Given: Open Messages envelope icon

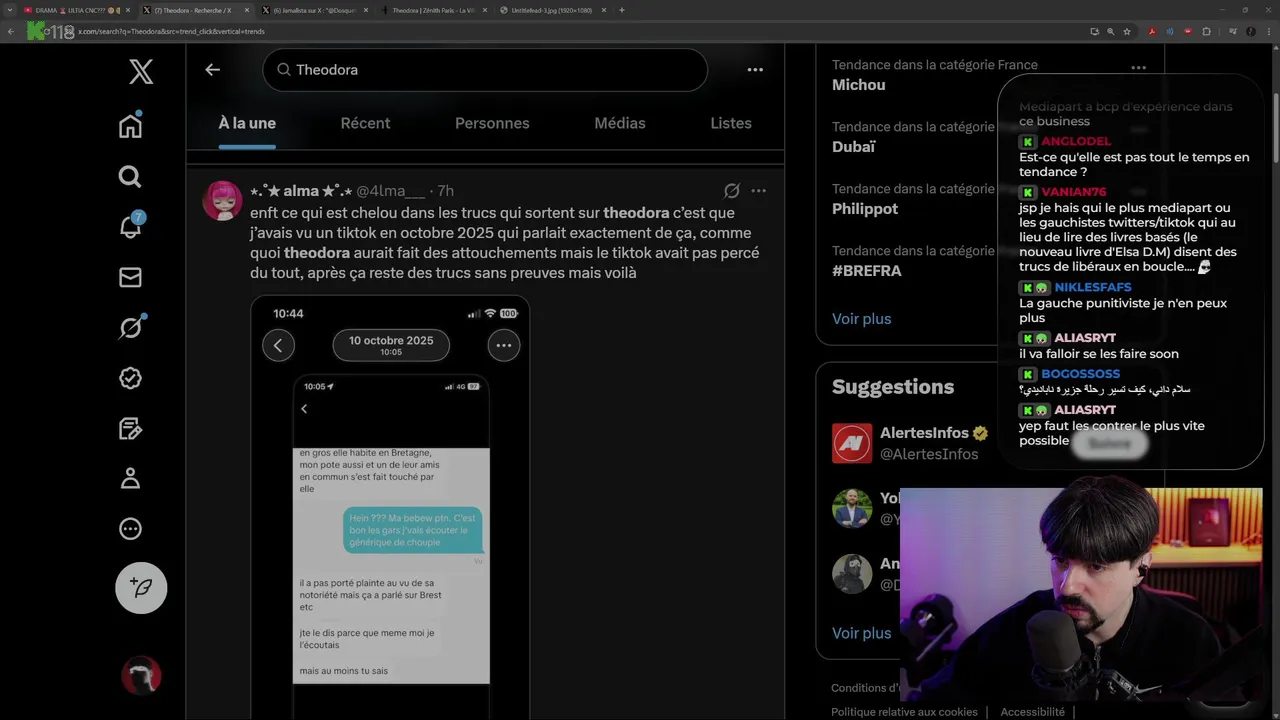Looking at the screenshot, I should point(130,277).
